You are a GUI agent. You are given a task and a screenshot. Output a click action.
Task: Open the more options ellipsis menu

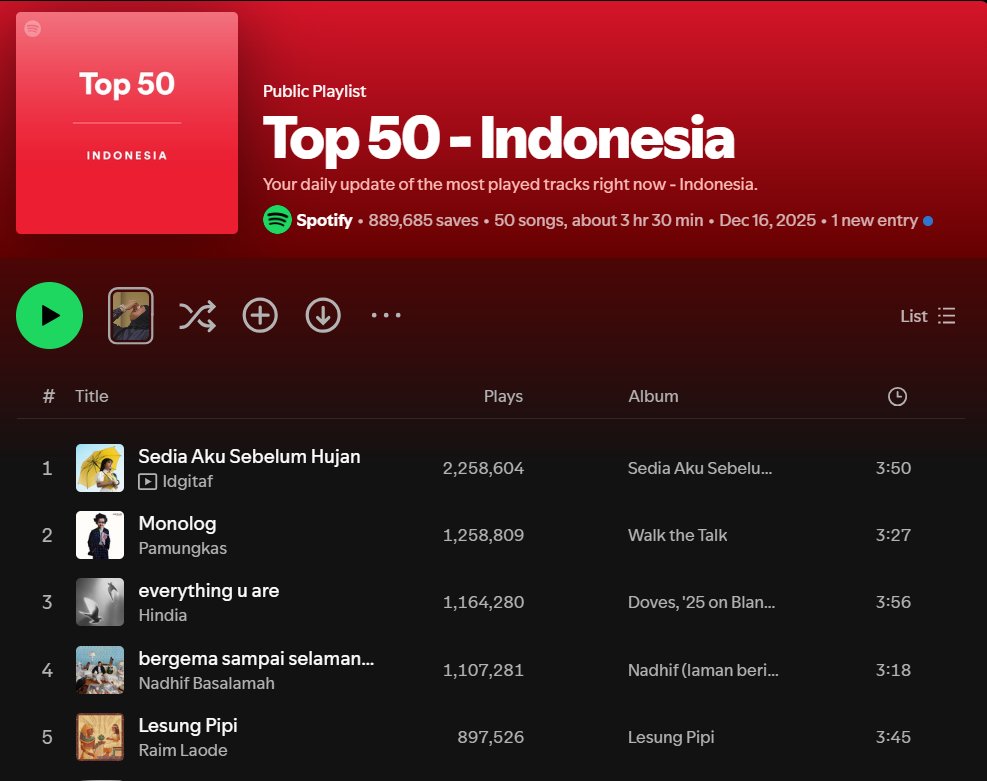[386, 315]
